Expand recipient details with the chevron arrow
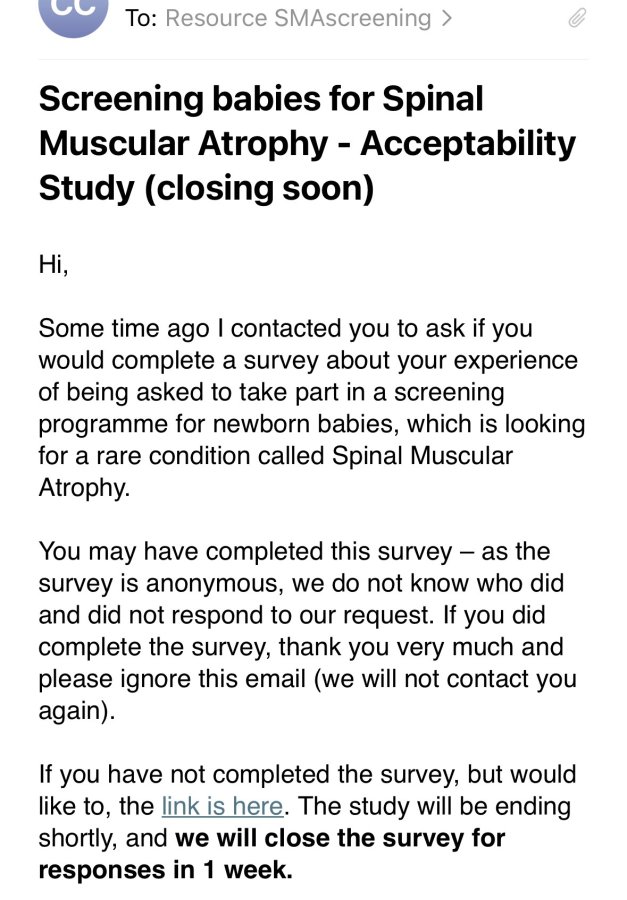 pyautogui.click(x=446, y=18)
